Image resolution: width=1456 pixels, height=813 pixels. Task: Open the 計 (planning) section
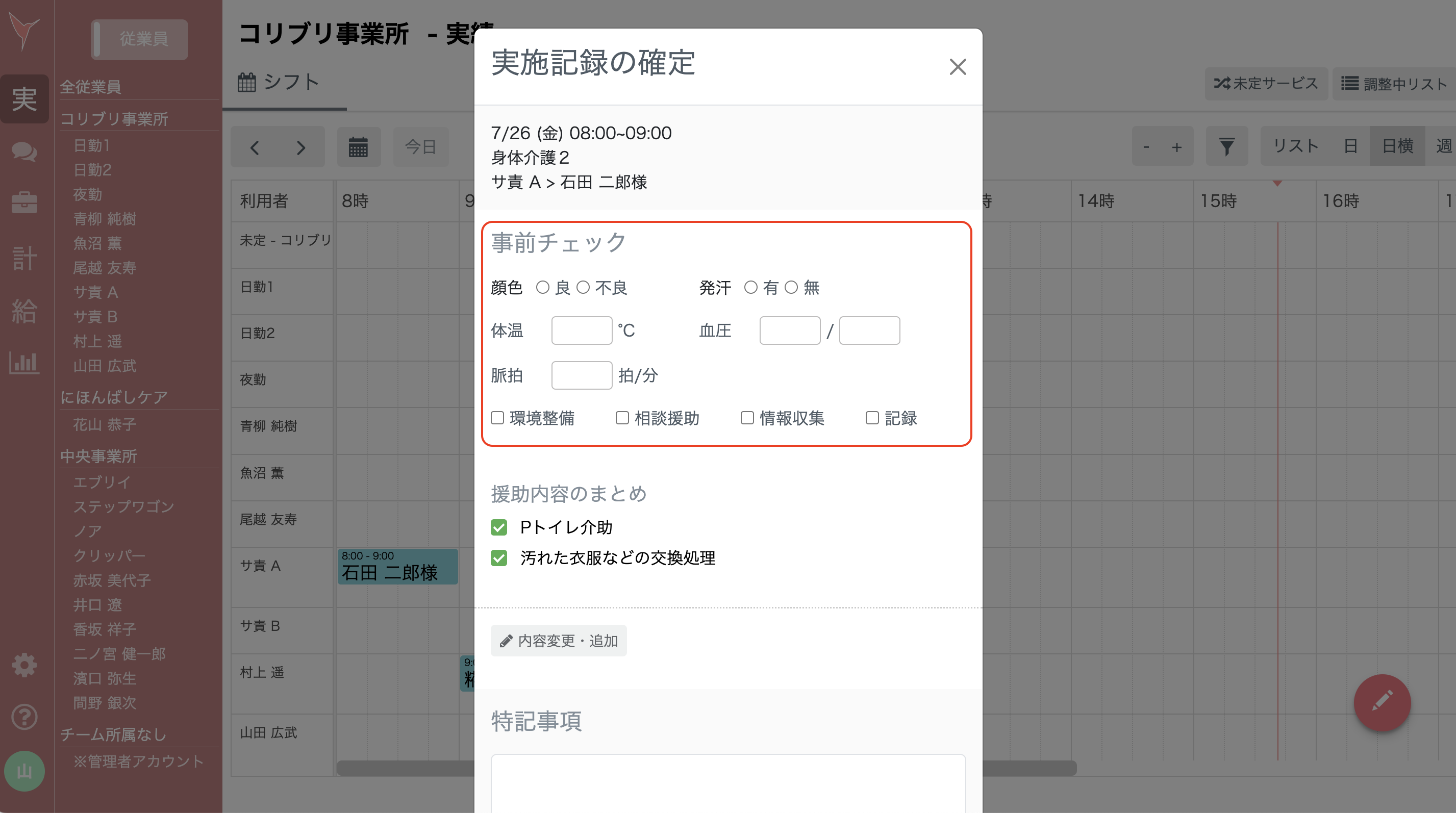(24, 259)
